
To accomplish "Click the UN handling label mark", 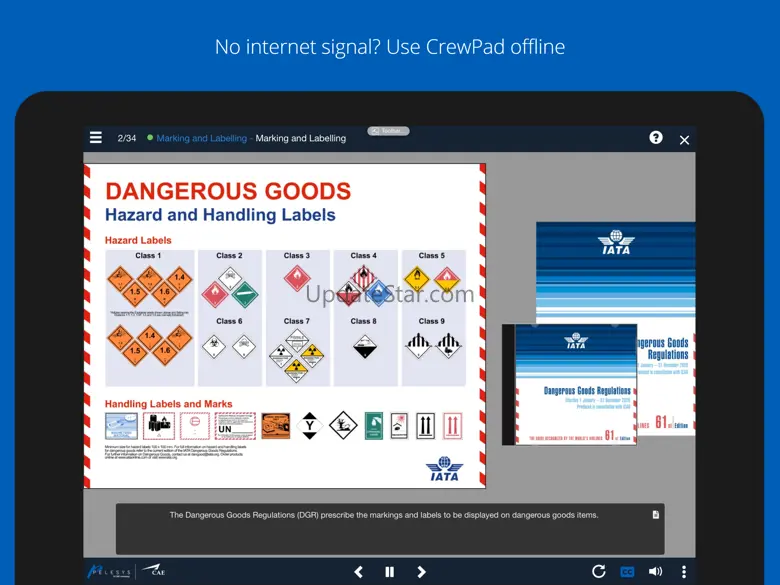I will point(235,426).
